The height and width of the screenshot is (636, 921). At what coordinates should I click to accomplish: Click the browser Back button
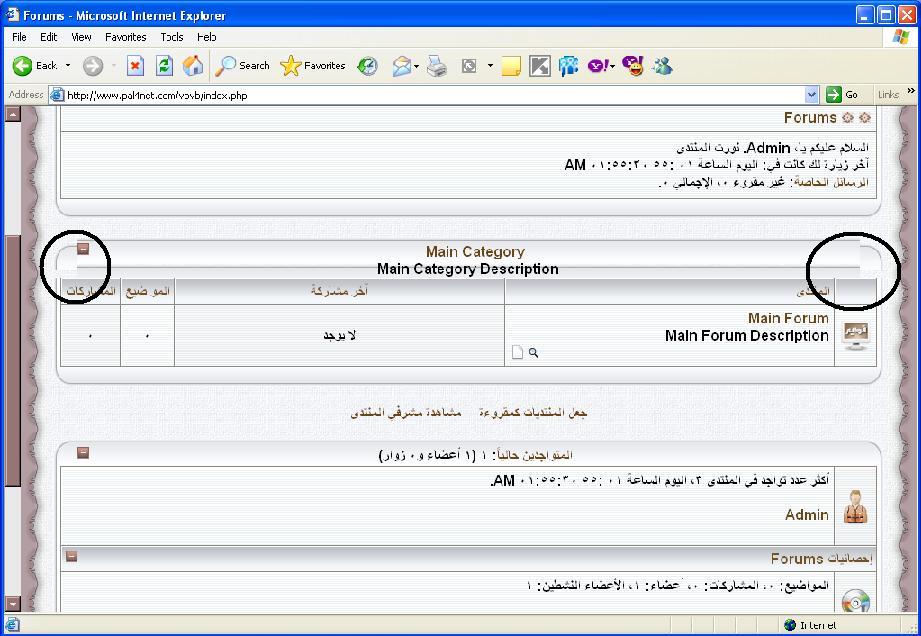(36, 66)
